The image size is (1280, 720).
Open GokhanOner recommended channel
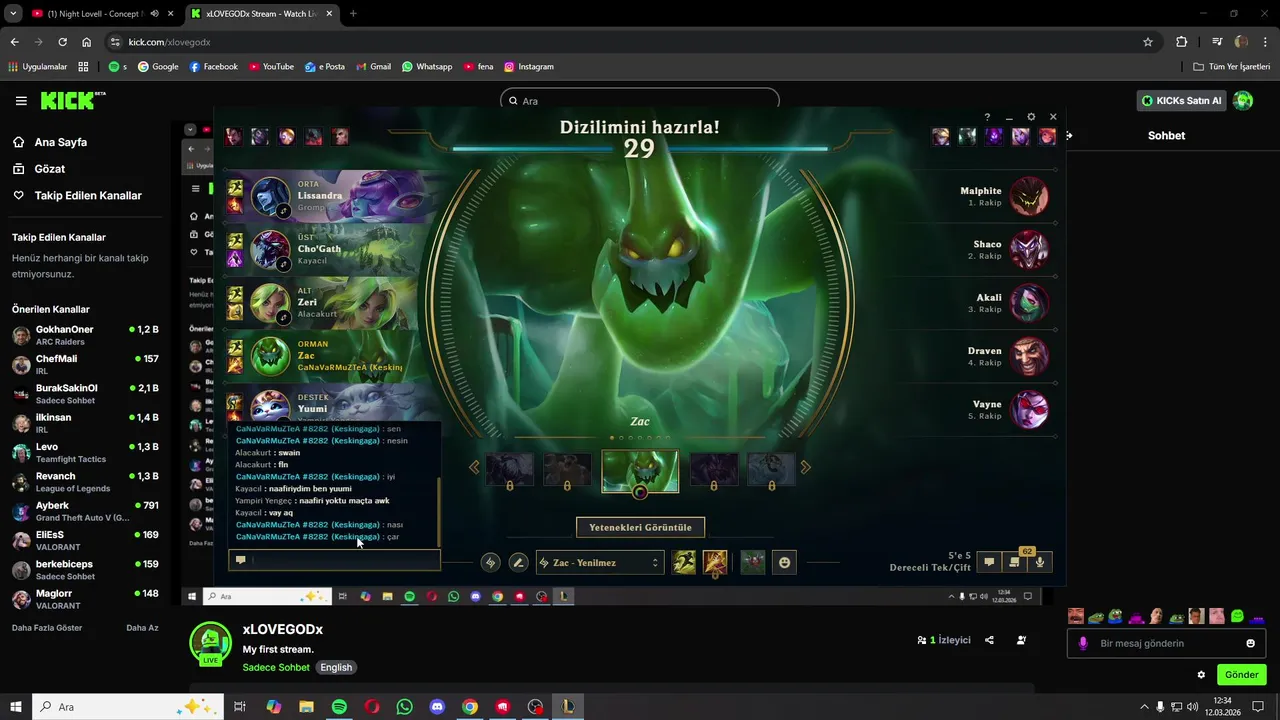point(85,335)
